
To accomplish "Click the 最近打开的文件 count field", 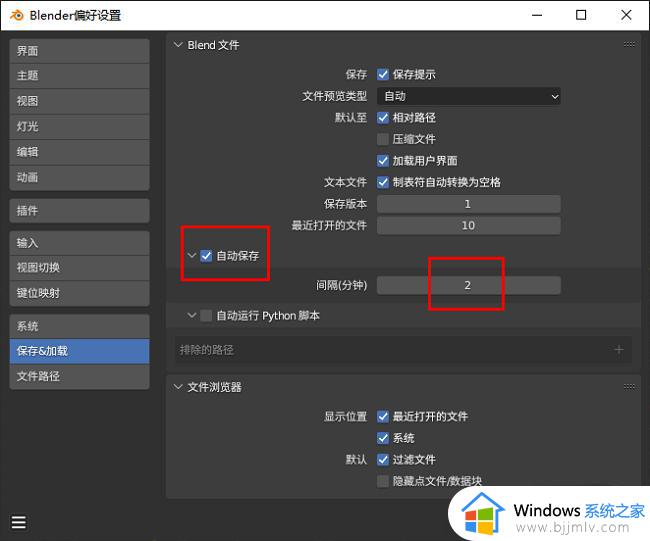I will [x=468, y=226].
